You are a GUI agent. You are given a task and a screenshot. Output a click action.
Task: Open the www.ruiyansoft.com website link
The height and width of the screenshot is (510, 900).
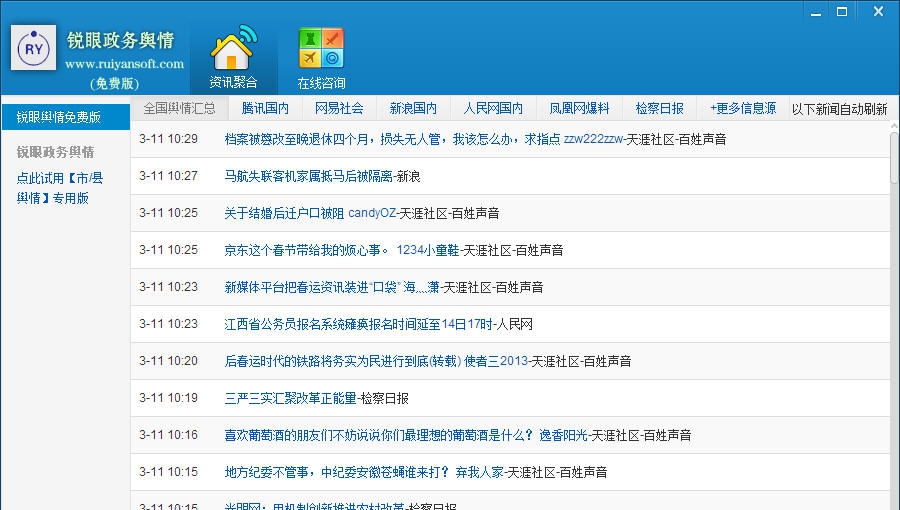pyautogui.click(x=124, y=64)
